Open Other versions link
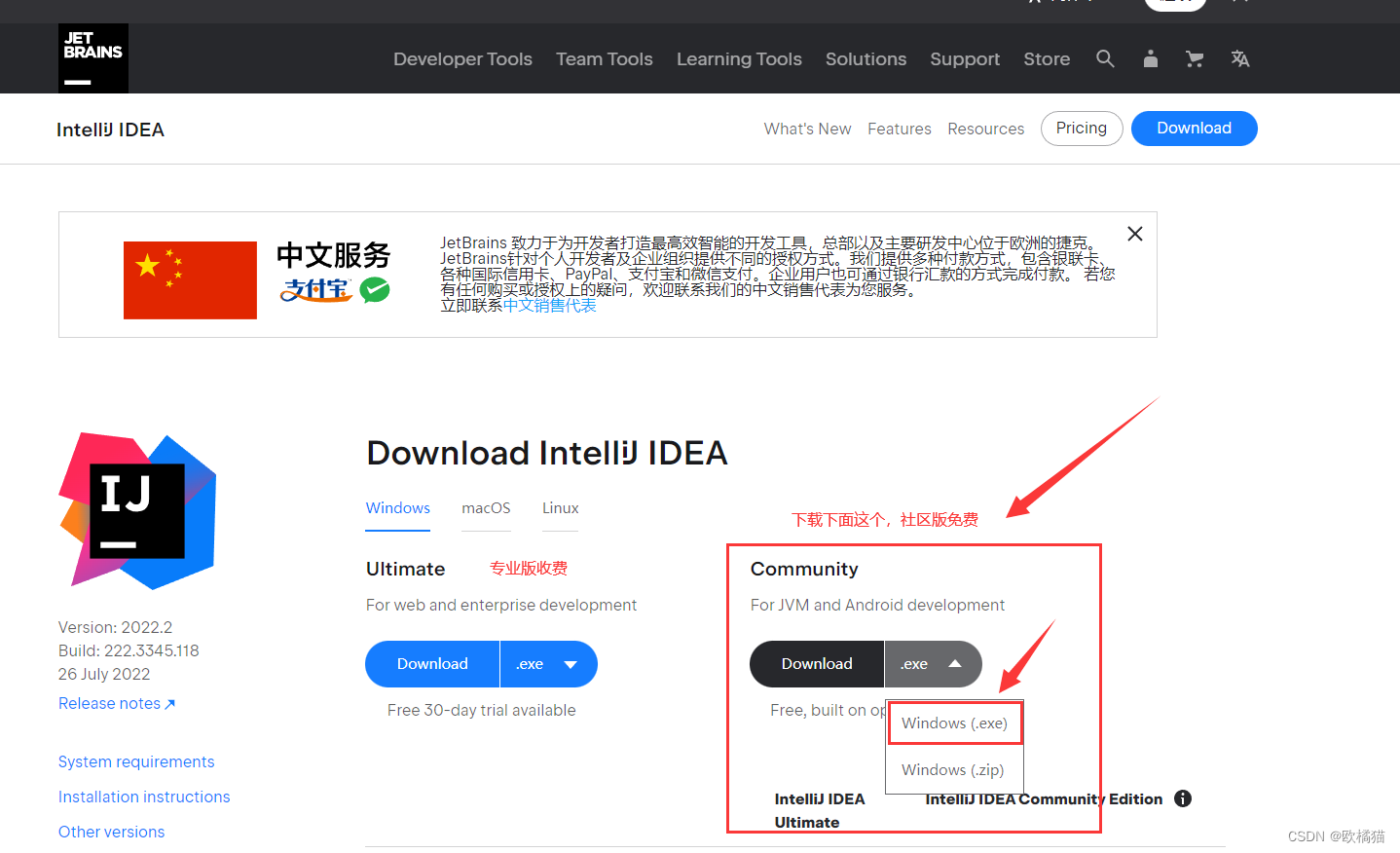The height and width of the screenshot is (853, 1400). [x=111, y=832]
